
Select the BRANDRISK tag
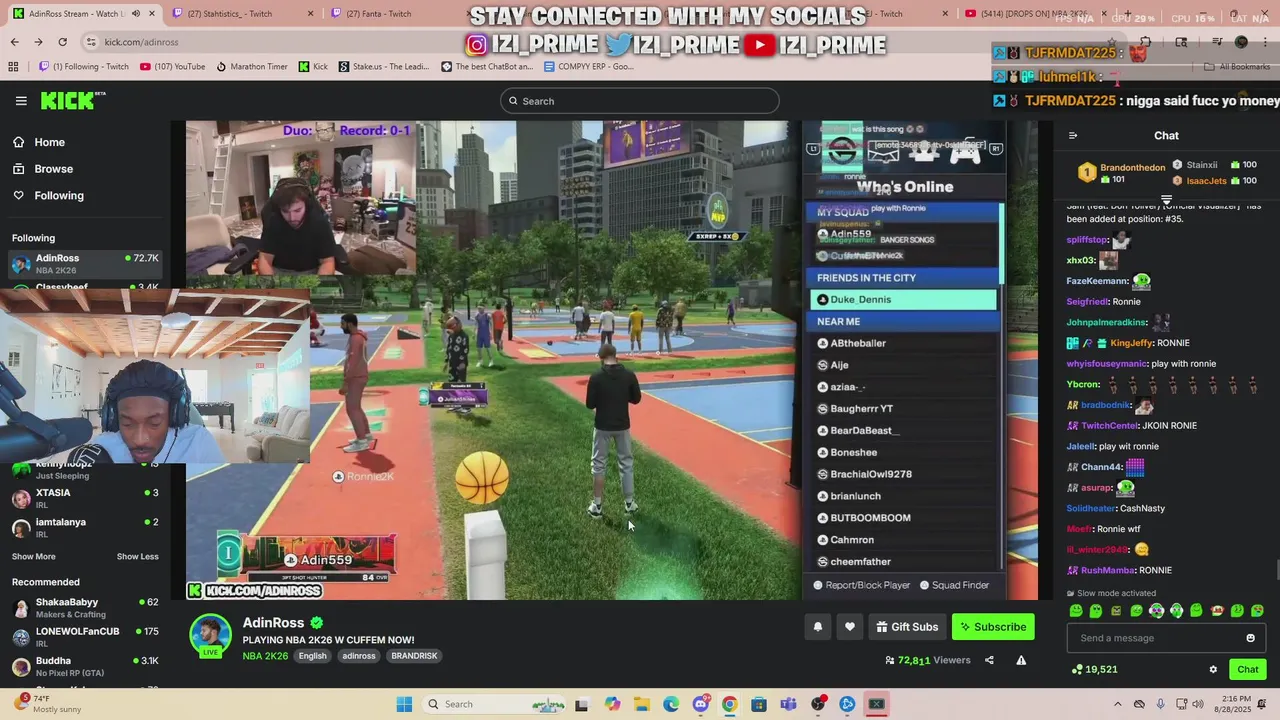414,656
